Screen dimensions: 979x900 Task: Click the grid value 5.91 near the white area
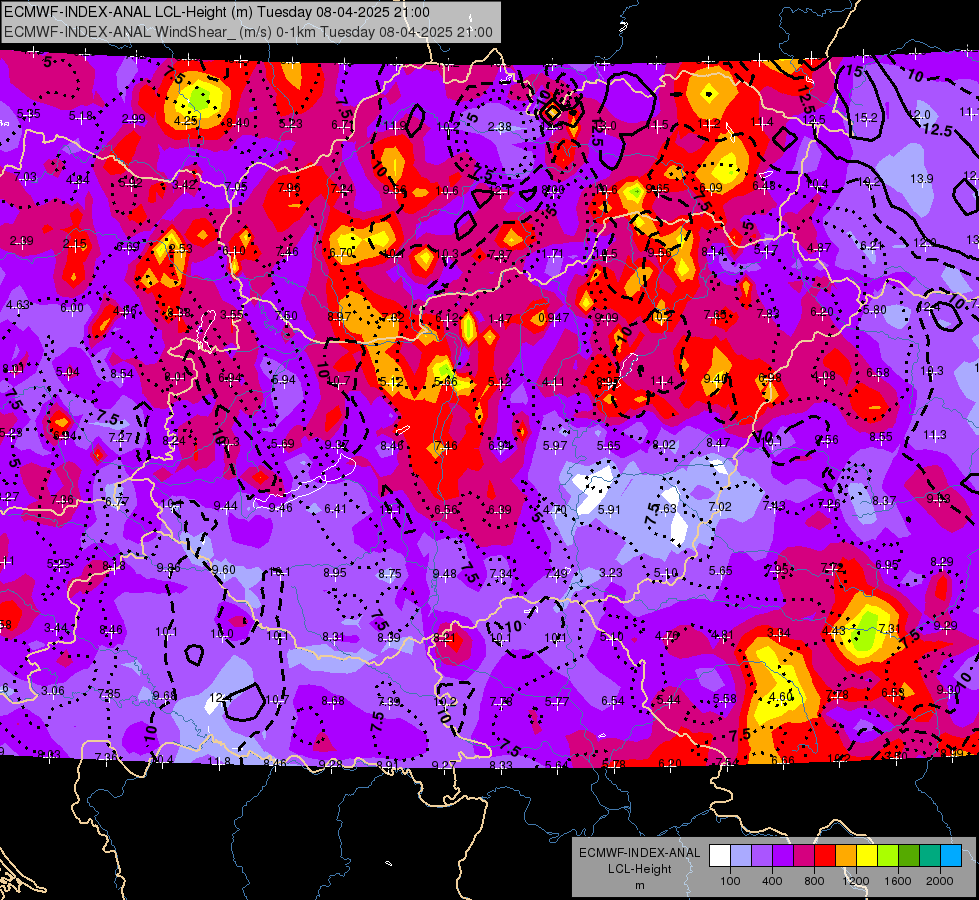tap(609, 510)
